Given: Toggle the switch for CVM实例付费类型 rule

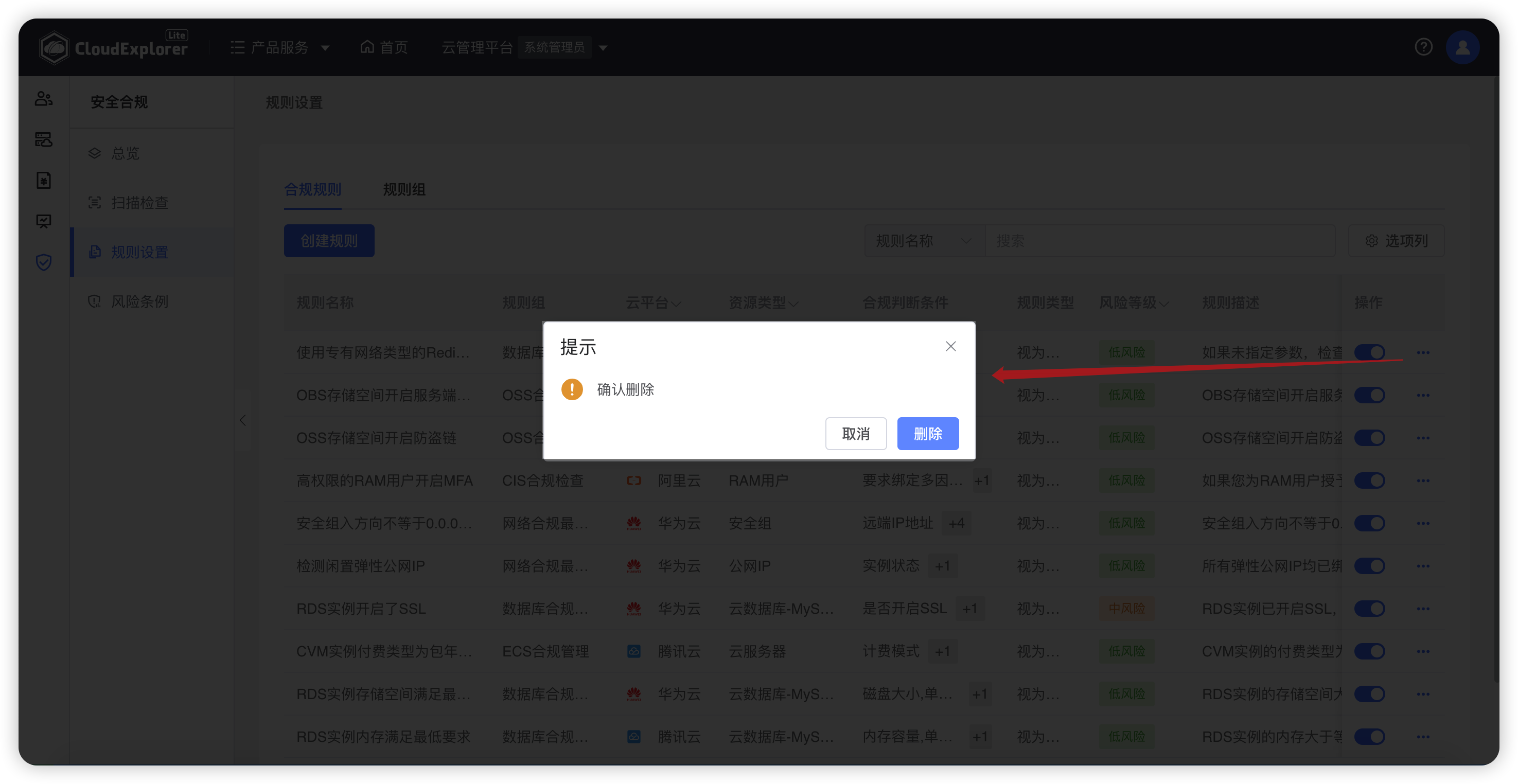Looking at the screenshot, I should coord(1369,651).
